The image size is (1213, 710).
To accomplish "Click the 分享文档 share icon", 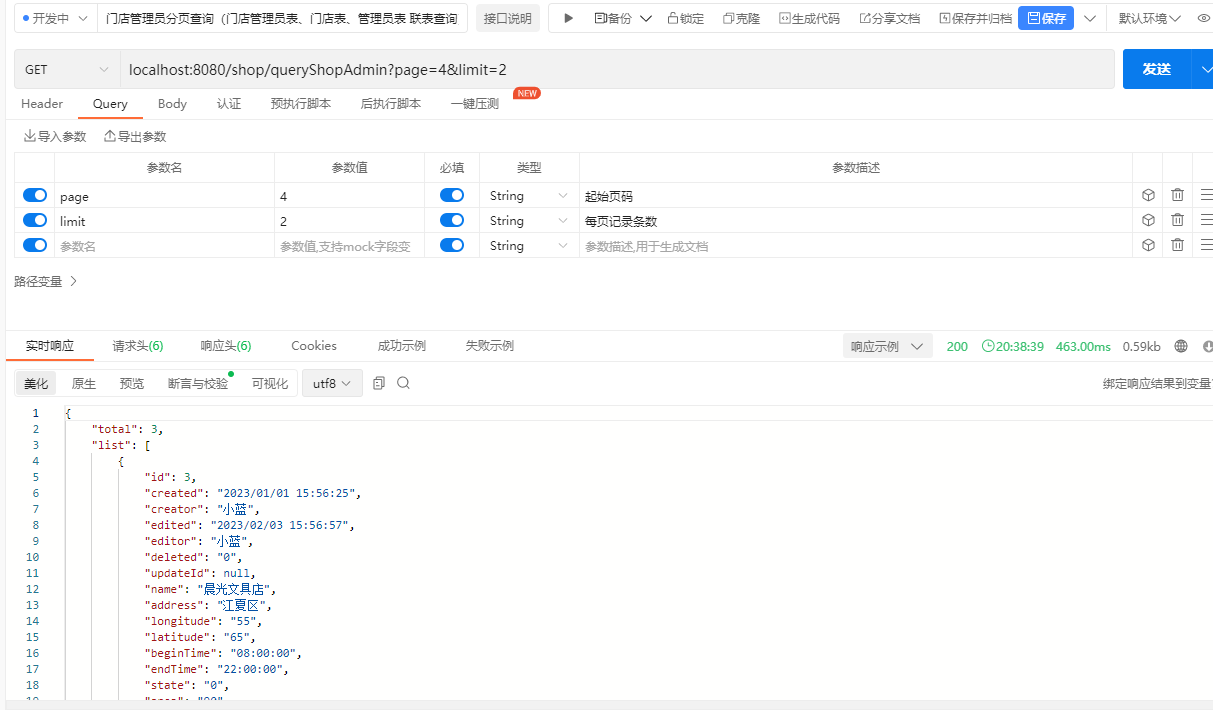I will [x=888, y=17].
